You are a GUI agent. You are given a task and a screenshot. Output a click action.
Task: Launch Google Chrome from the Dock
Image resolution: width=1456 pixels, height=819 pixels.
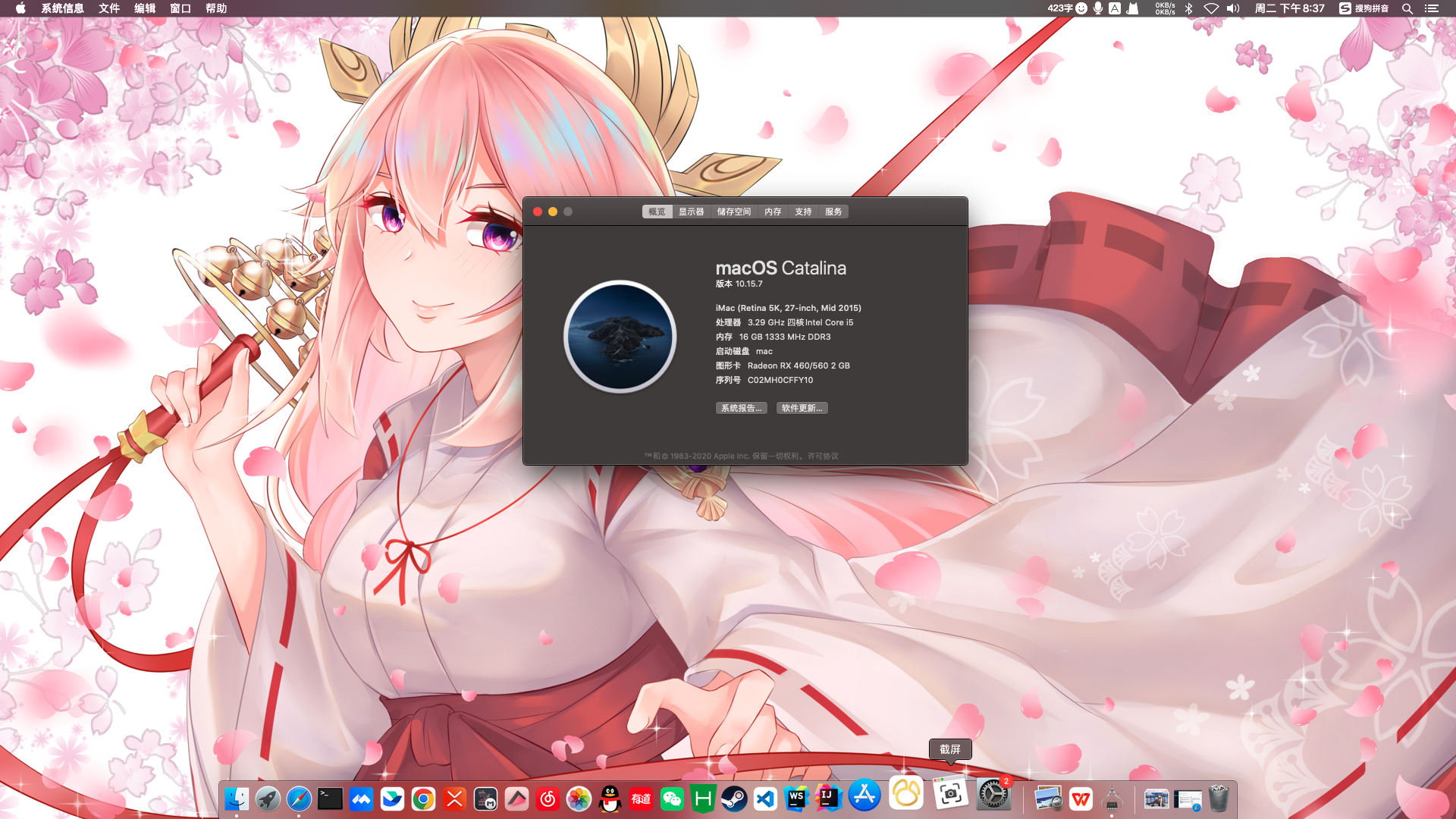click(423, 799)
